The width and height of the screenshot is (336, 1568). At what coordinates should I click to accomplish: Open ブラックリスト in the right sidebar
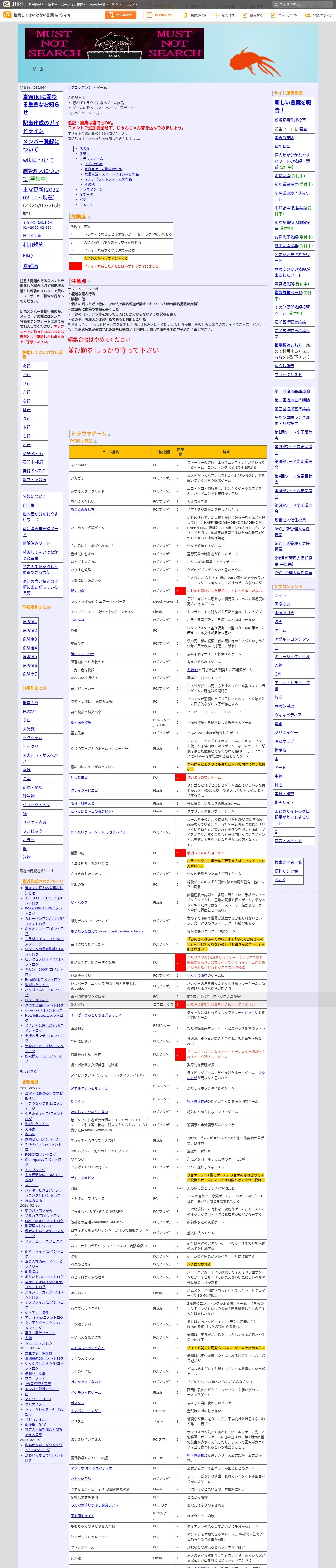click(x=288, y=375)
